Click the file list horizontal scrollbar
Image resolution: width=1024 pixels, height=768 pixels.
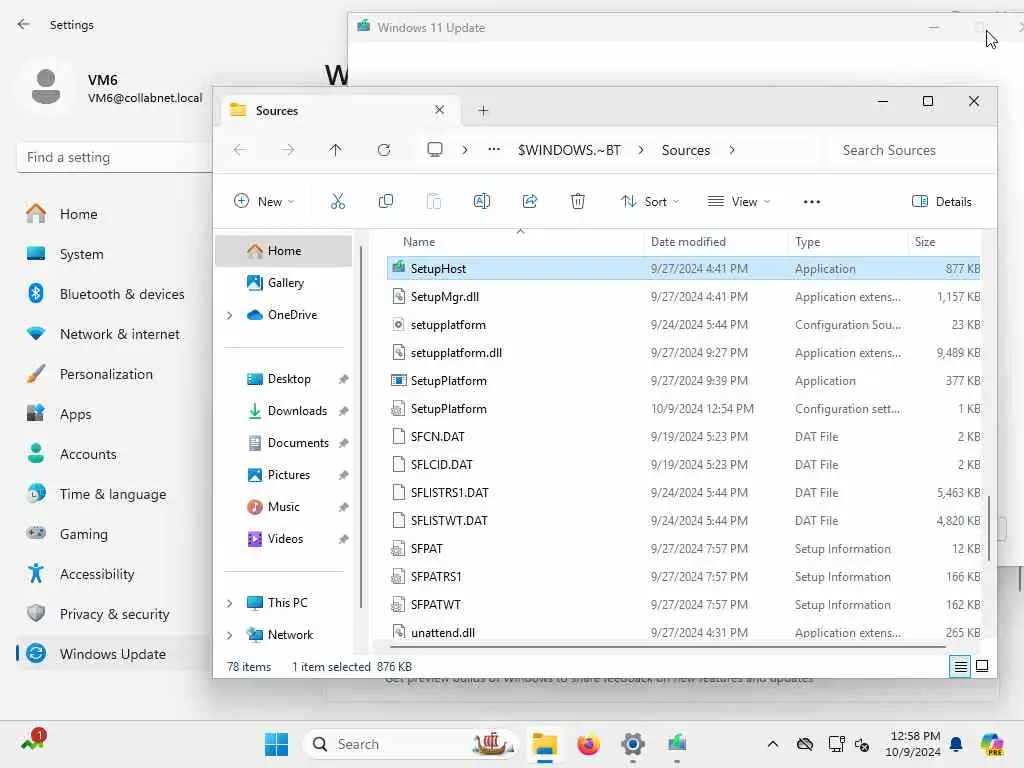[x=667, y=647]
